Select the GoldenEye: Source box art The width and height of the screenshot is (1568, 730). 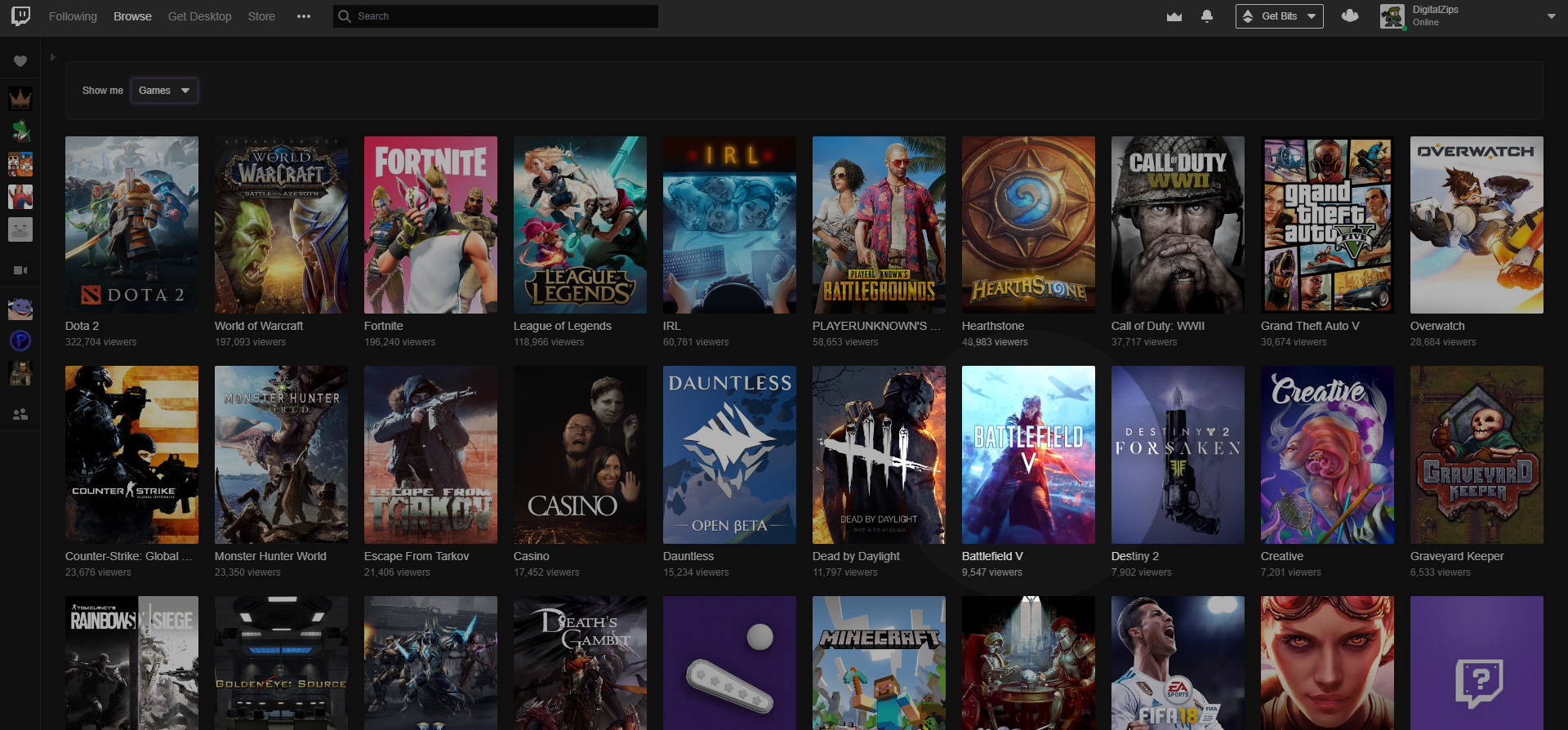click(281, 663)
